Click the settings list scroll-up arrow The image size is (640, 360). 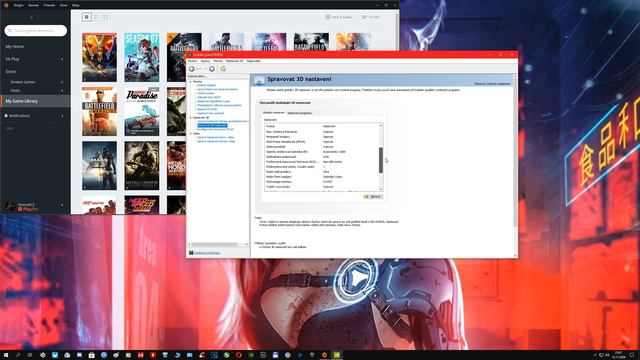coord(381,126)
